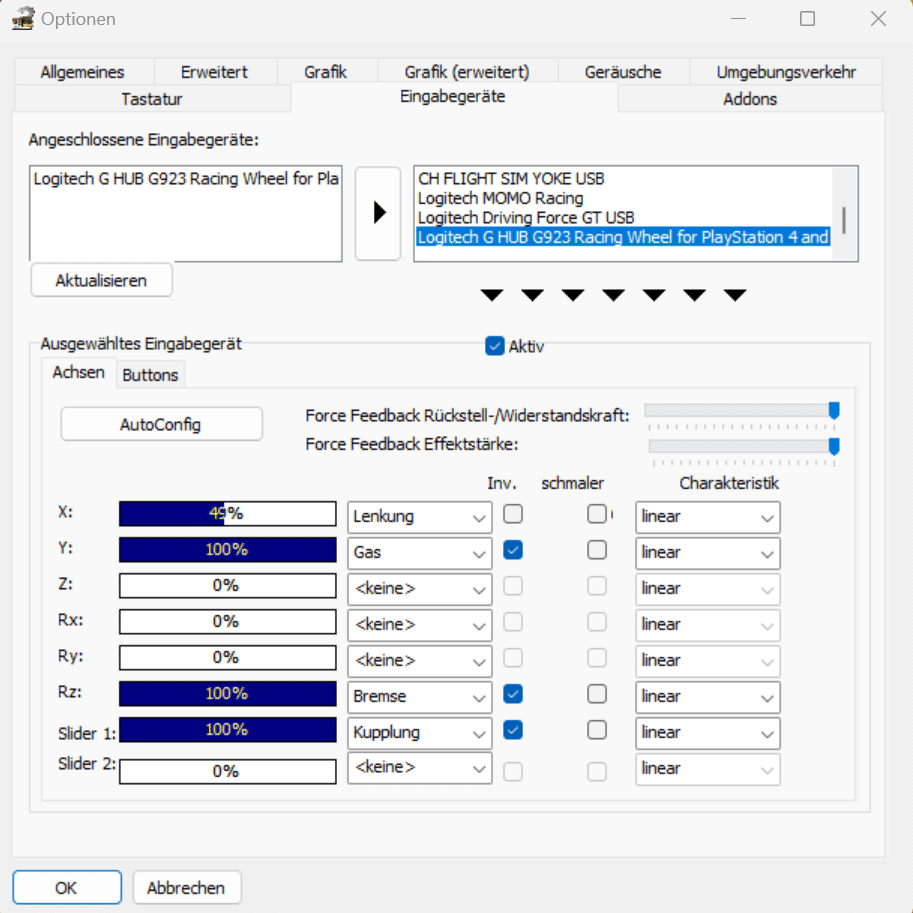This screenshot has width=913, height=913.
Task: Expand Slider 1 Kupplung dropdown
Action: click(420, 732)
